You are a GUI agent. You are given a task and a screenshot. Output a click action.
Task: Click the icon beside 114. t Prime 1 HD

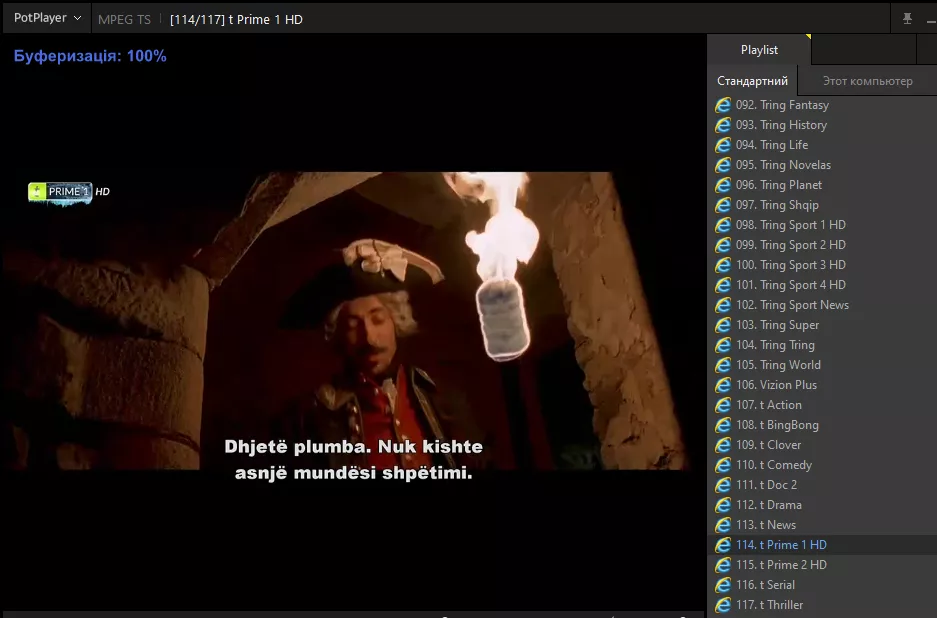(x=723, y=546)
